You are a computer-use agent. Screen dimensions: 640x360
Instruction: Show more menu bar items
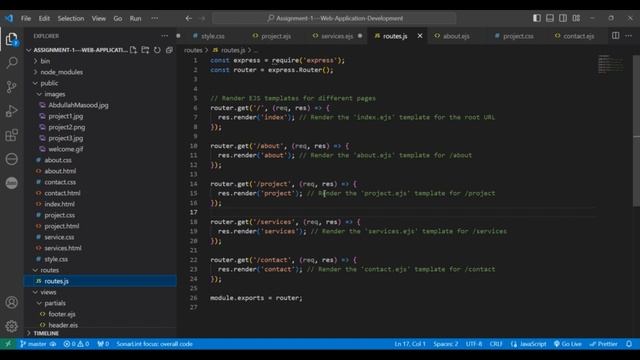[154, 18]
